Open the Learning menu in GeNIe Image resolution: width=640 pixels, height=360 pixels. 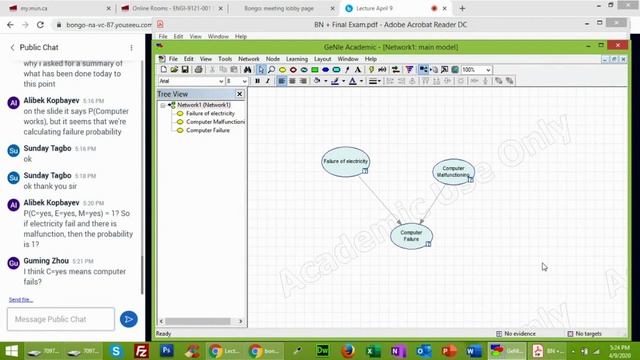pyautogui.click(x=297, y=59)
